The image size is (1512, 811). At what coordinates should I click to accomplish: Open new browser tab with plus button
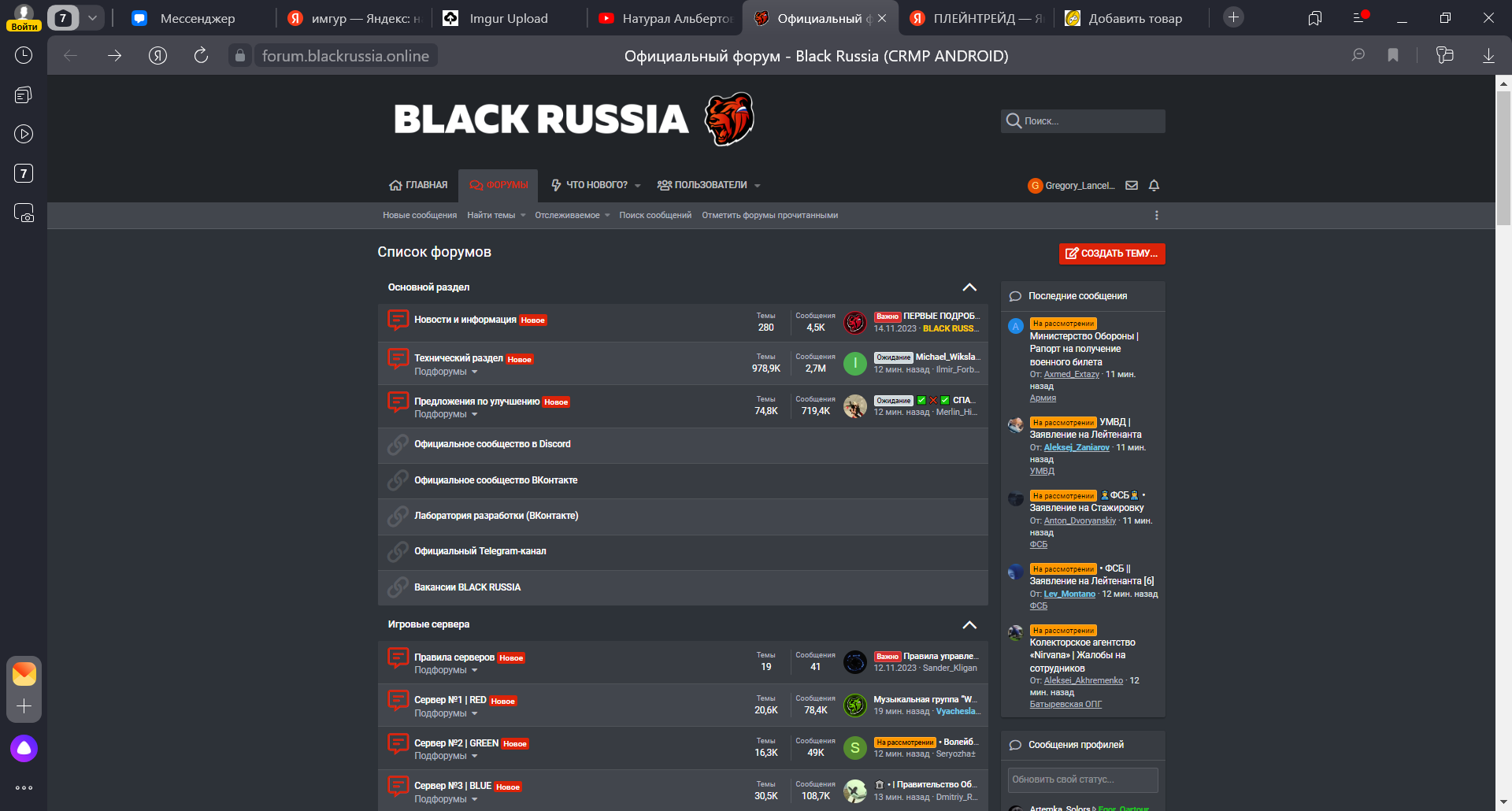1233,17
